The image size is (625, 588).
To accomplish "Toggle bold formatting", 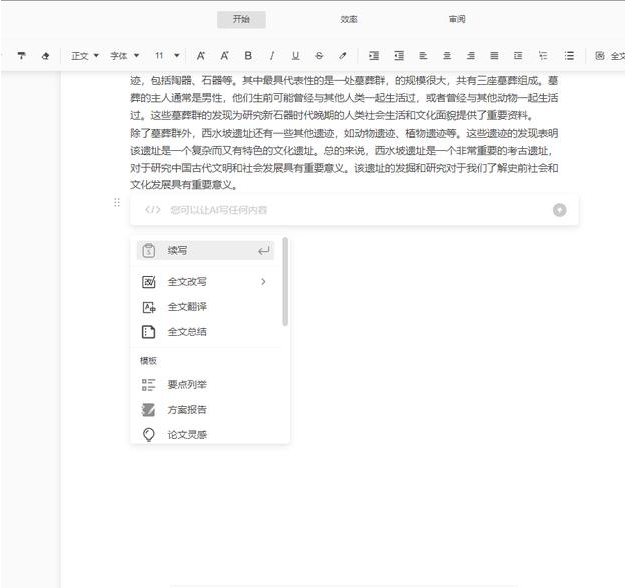I will pyautogui.click(x=248, y=56).
